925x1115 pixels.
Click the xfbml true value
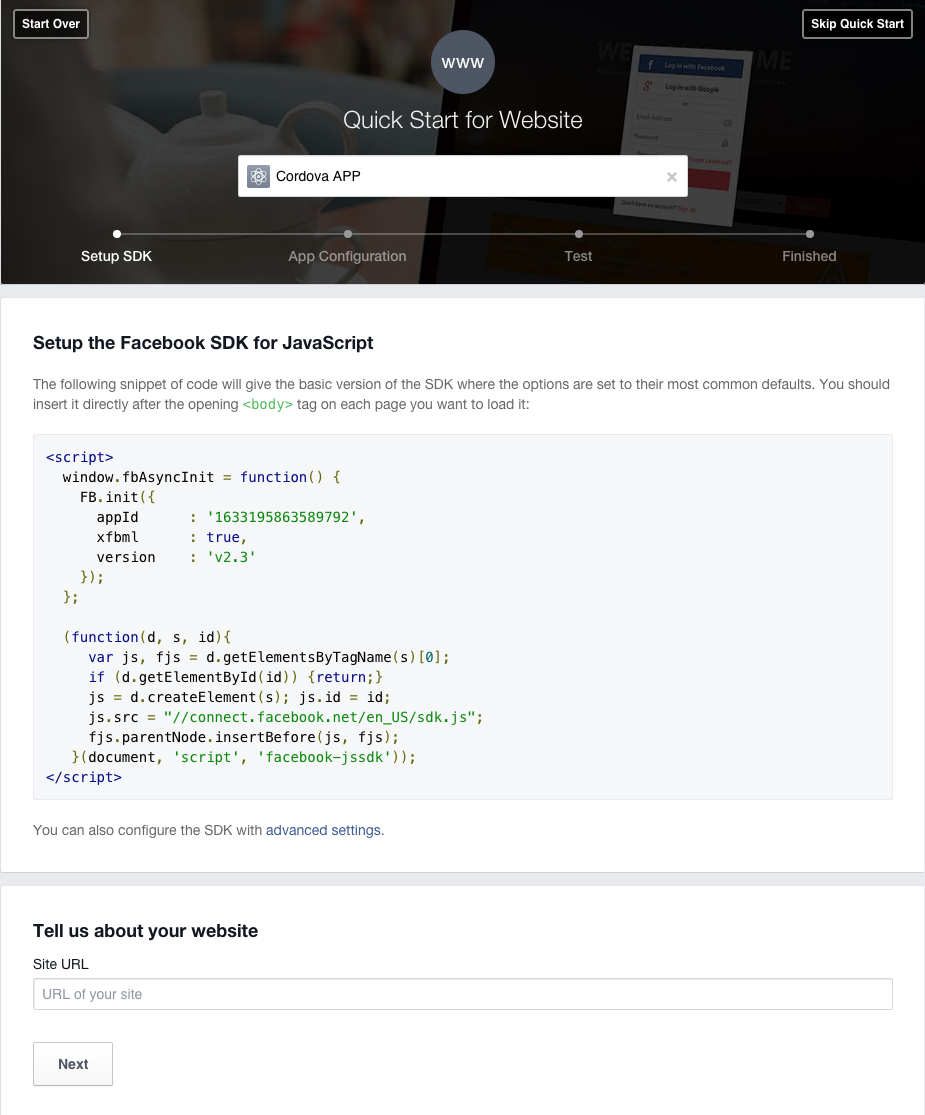[223, 537]
